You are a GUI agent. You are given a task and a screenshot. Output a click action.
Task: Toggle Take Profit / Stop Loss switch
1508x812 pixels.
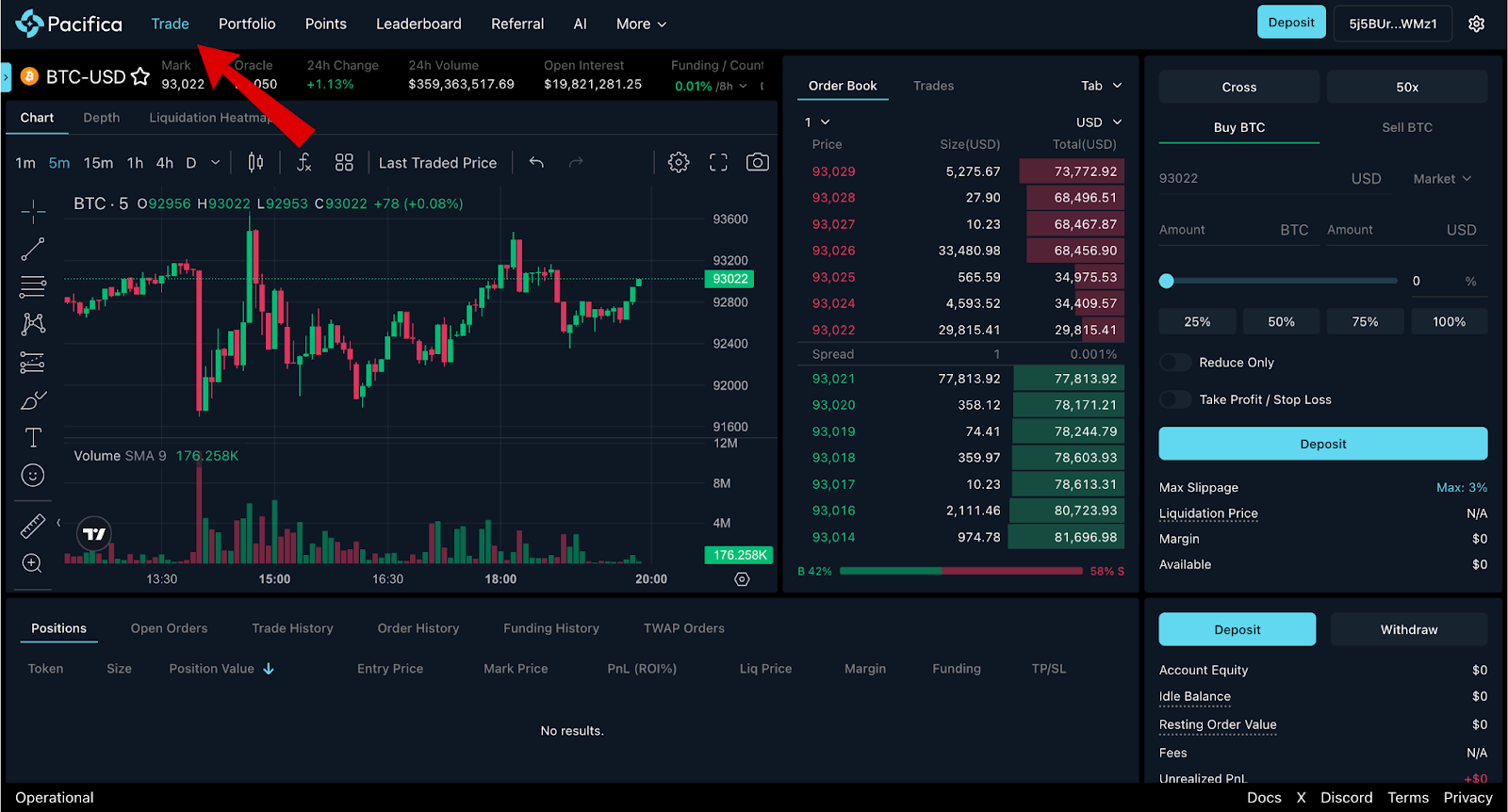pos(1175,399)
